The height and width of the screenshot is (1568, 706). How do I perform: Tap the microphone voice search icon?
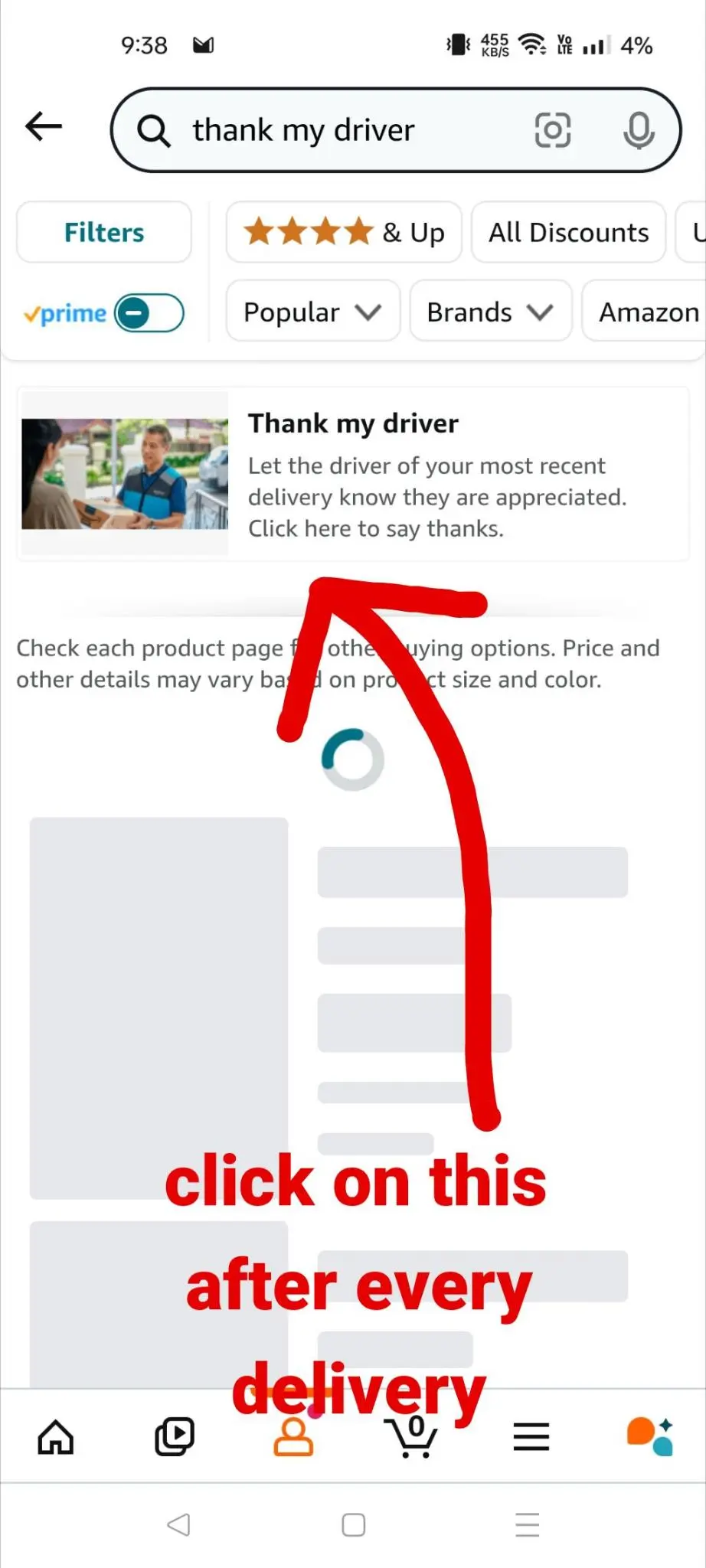[639, 131]
